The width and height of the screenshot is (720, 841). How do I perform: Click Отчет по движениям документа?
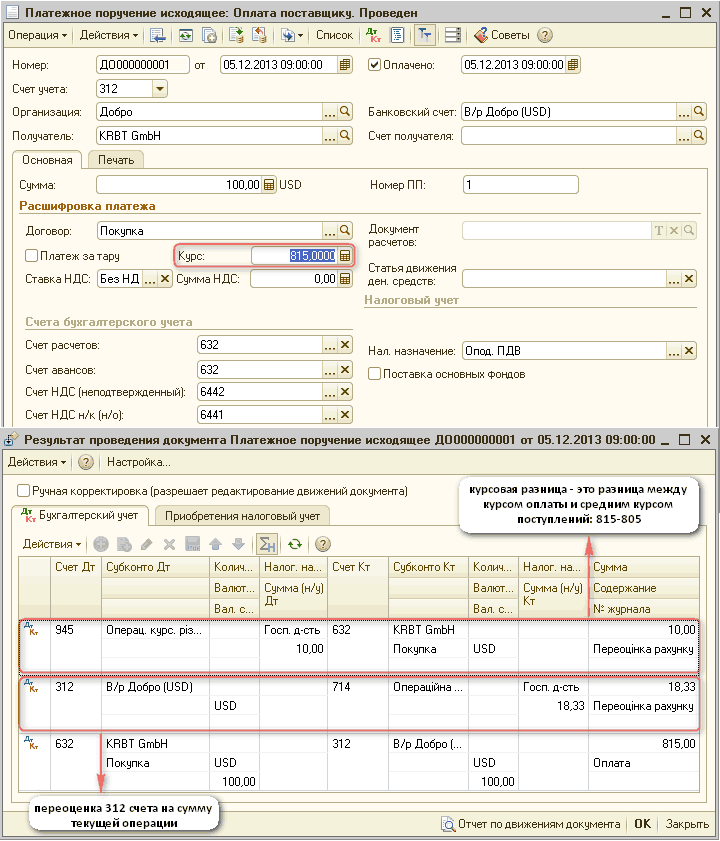pyautogui.click(x=531, y=825)
